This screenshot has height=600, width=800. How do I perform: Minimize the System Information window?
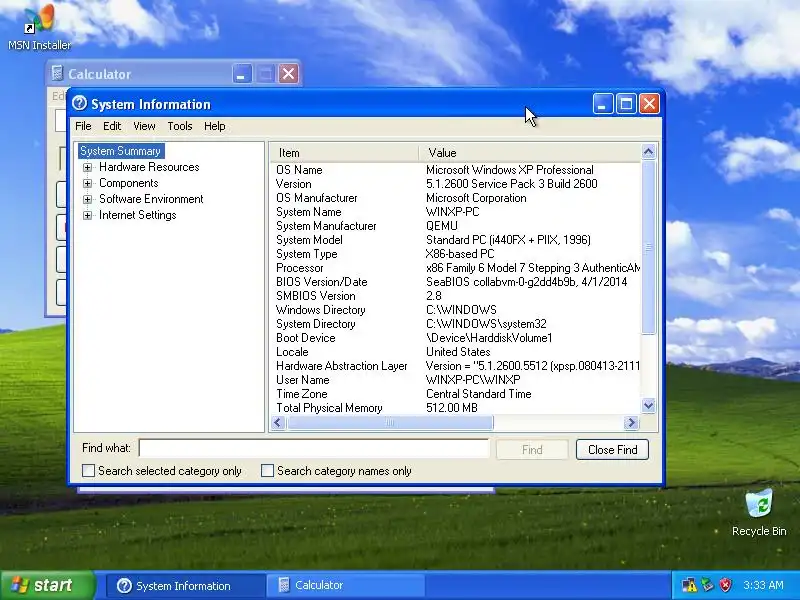603,104
